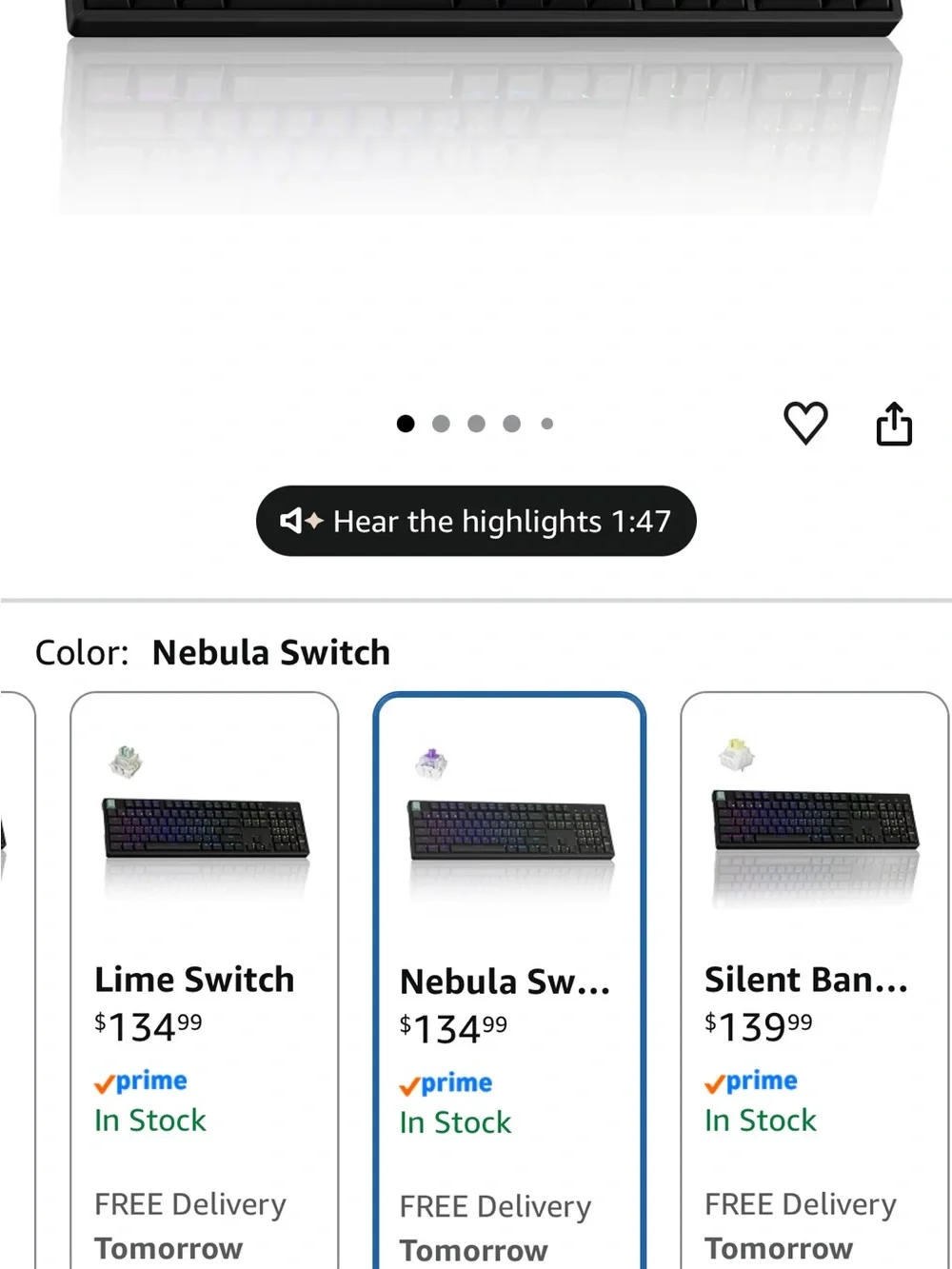Tap the speaker sparkle icon
The width and height of the screenshot is (952, 1269).
point(302,521)
